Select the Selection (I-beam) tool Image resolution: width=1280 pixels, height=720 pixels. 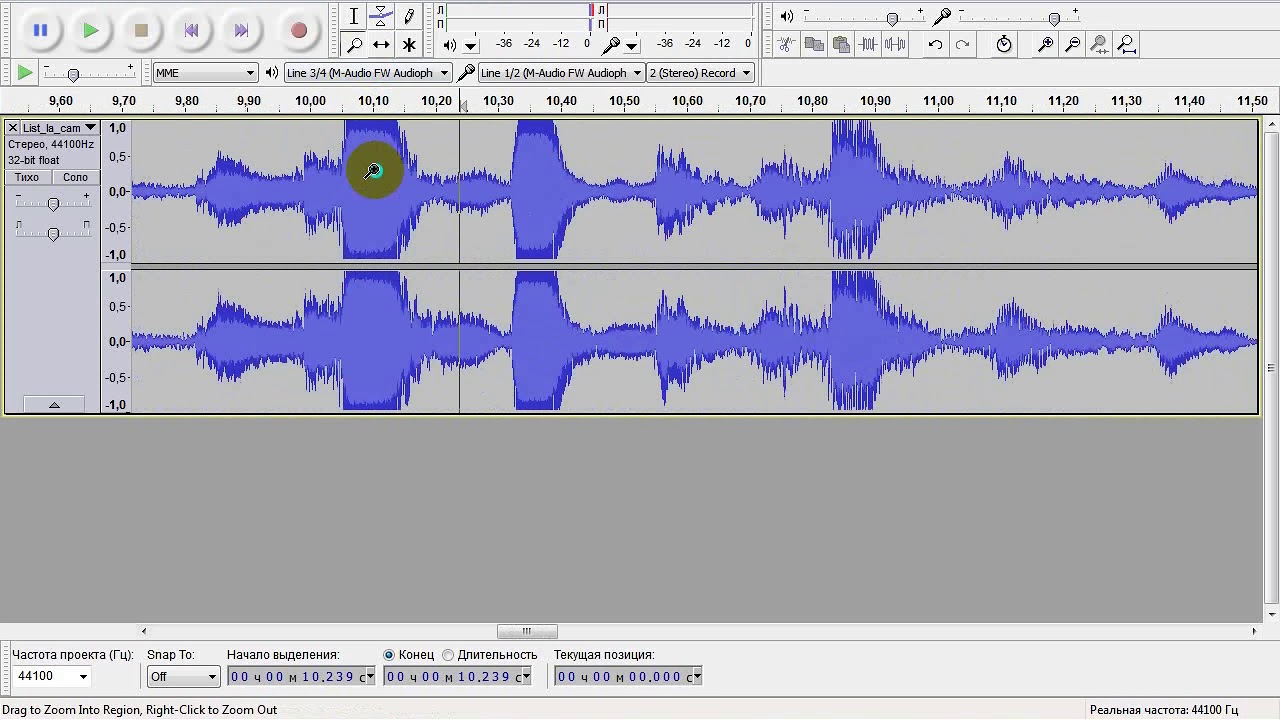(354, 16)
